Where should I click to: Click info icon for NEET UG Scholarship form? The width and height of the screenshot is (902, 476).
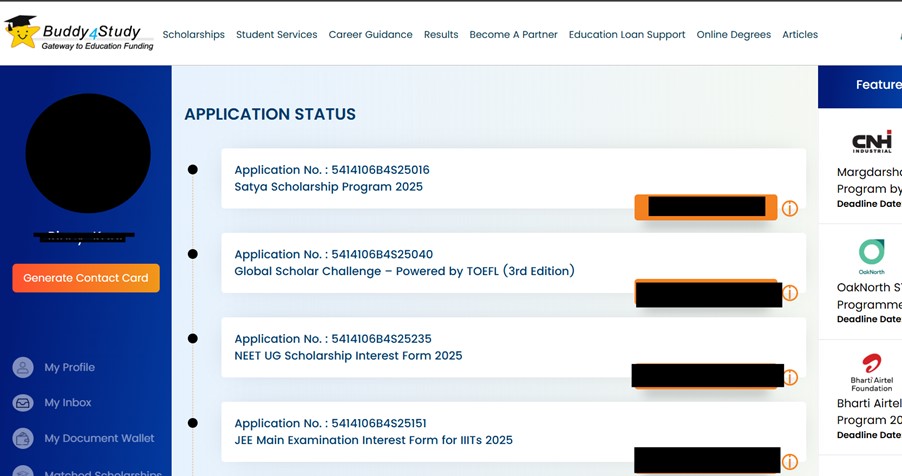pyautogui.click(x=791, y=378)
